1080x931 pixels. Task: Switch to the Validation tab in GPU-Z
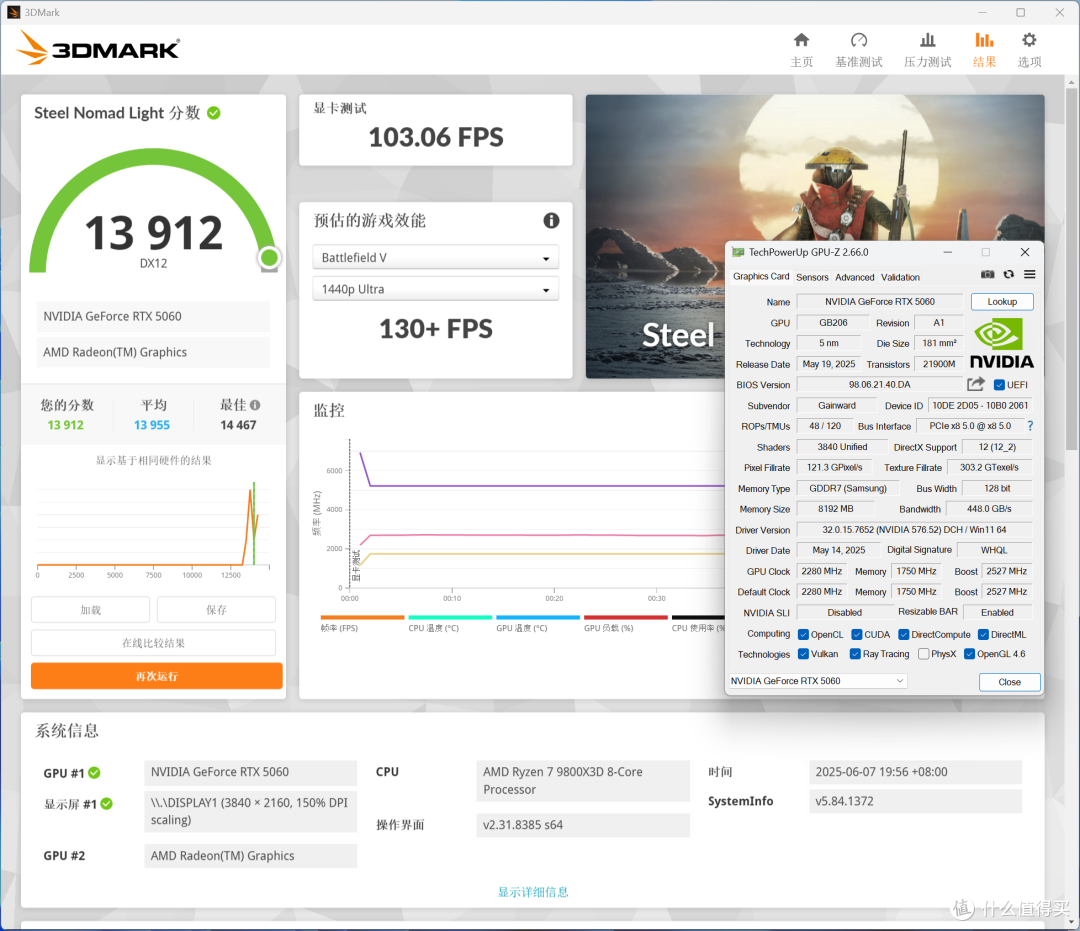point(900,277)
